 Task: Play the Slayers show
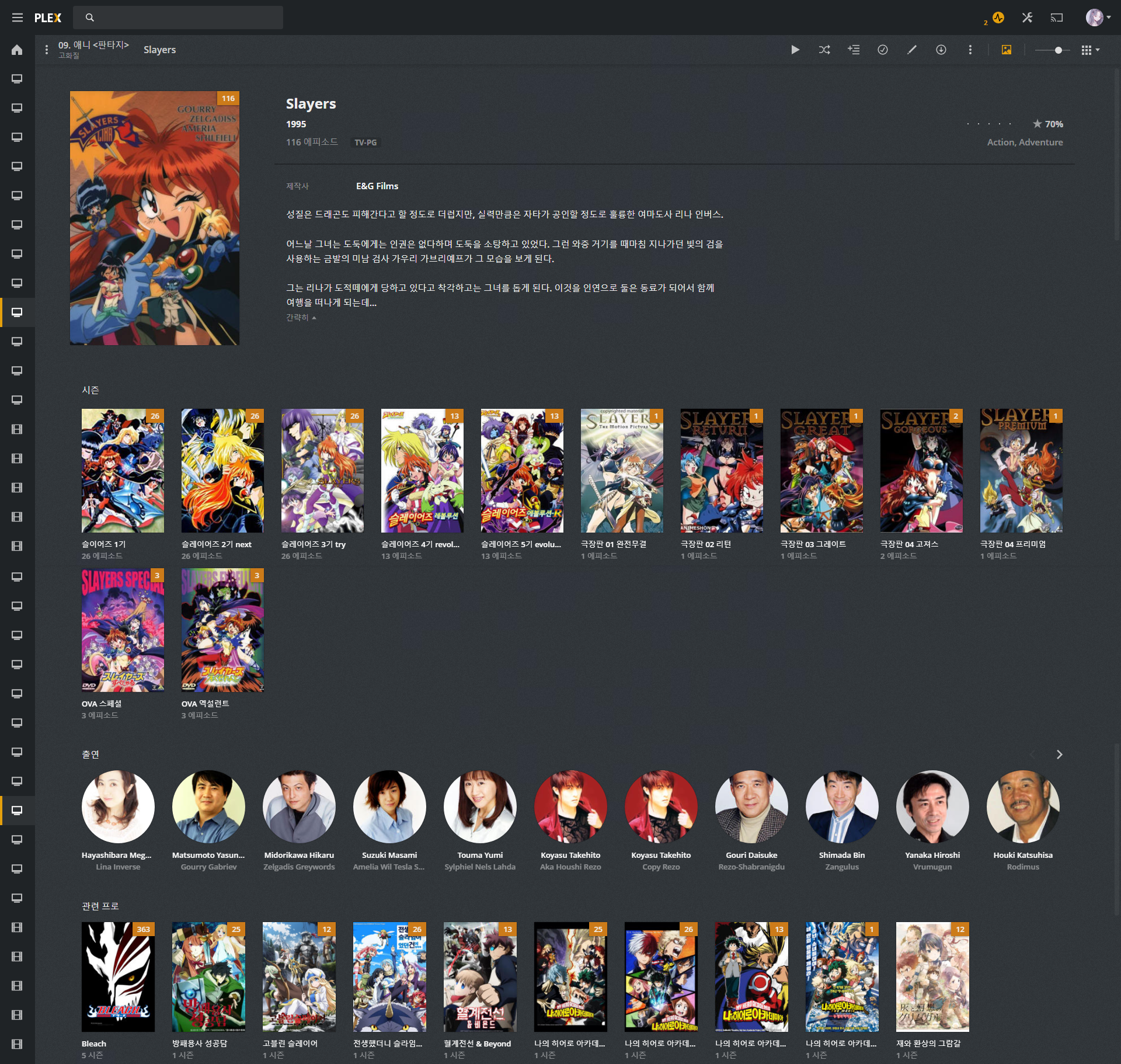point(795,50)
